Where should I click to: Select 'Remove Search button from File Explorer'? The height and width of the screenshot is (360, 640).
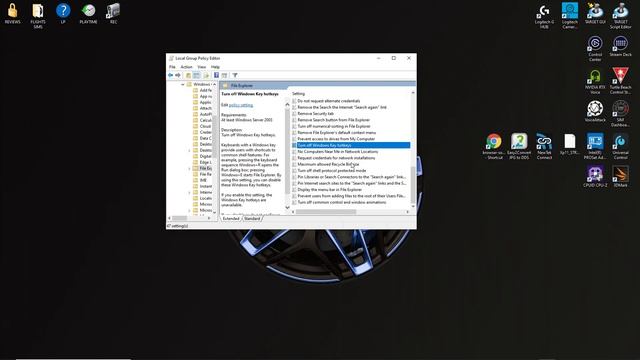point(333,120)
